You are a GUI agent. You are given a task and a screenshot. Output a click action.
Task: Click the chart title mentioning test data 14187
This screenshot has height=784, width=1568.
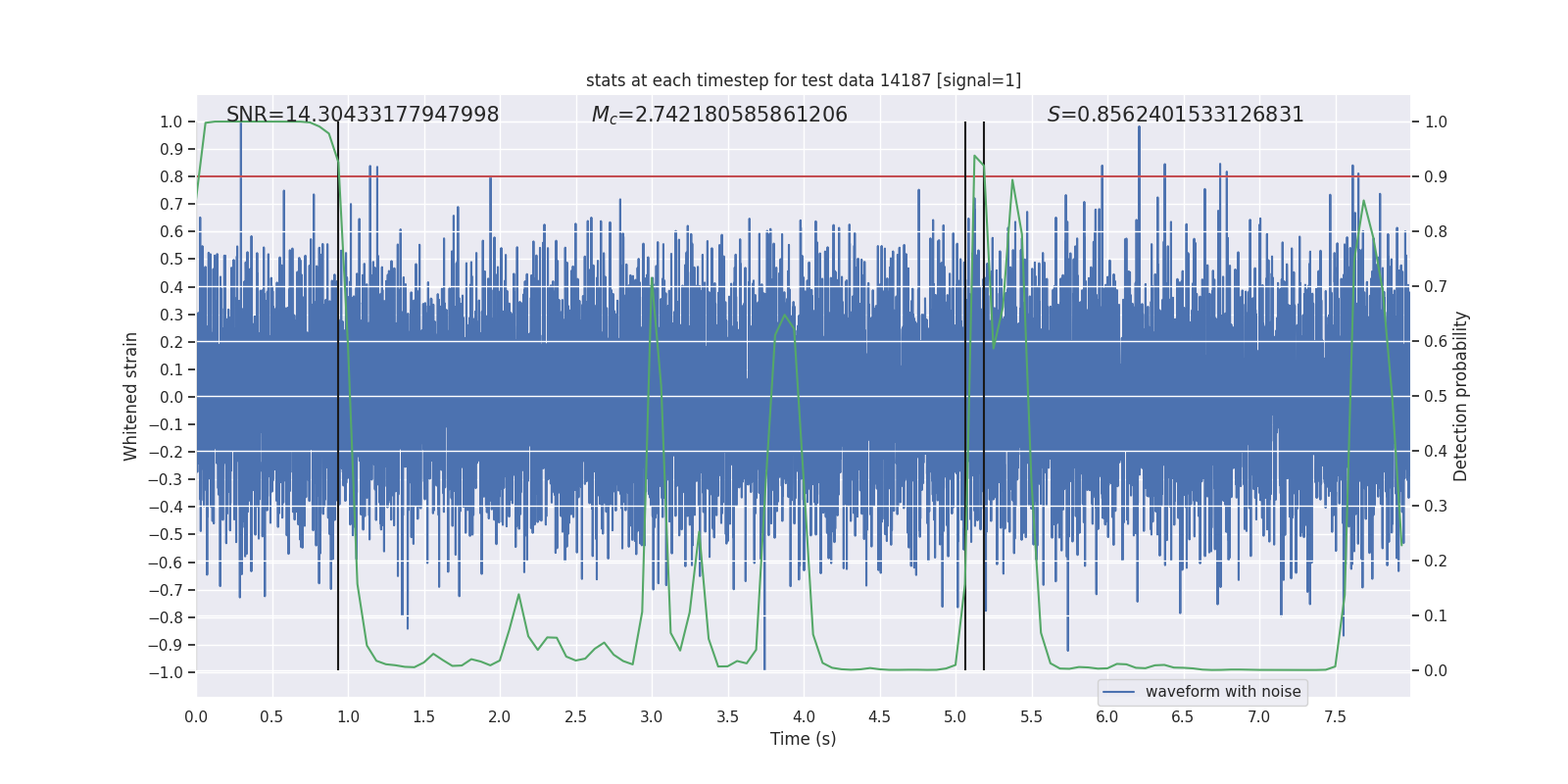click(804, 80)
